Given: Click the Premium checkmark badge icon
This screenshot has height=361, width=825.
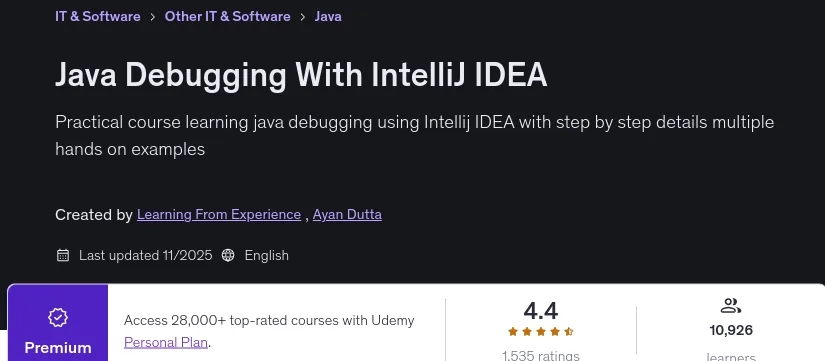Looking at the screenshot, I should coord(58,317).
